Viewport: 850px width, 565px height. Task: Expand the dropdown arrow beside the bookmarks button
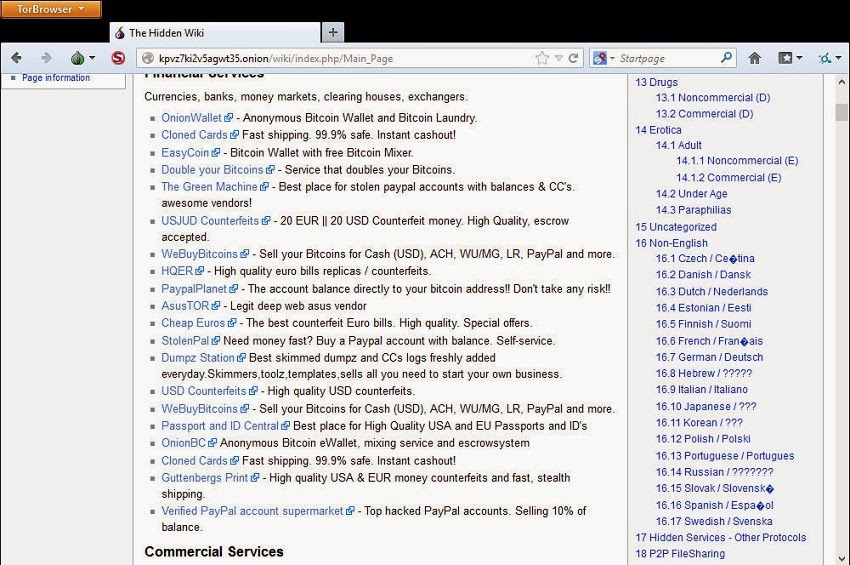(x=799, y=58)
